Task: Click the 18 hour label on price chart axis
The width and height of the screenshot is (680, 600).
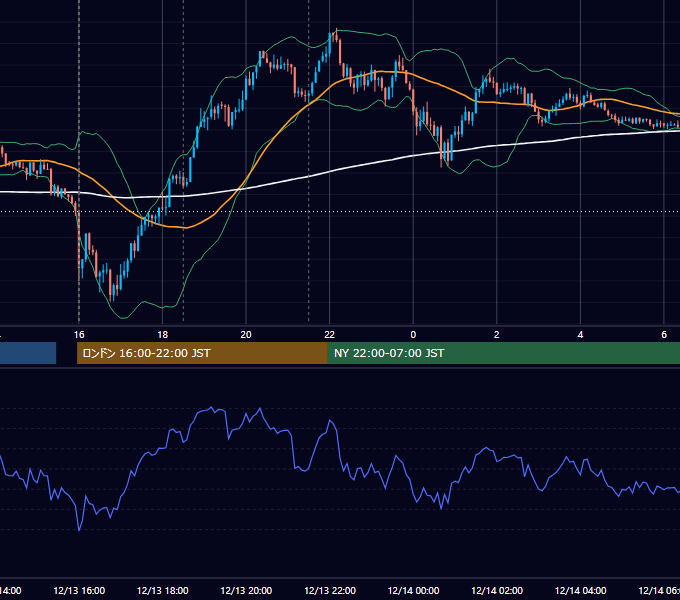Action: coord(163,335)
